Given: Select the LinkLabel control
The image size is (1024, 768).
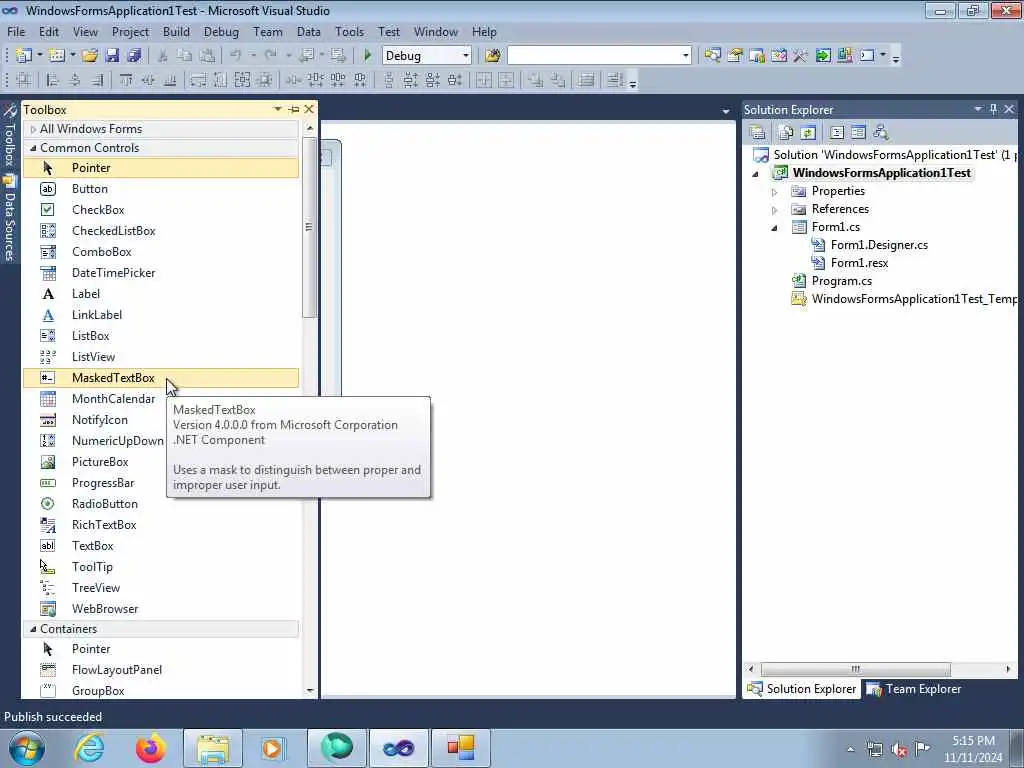Looking at the screenshot, I should point(161,315).
